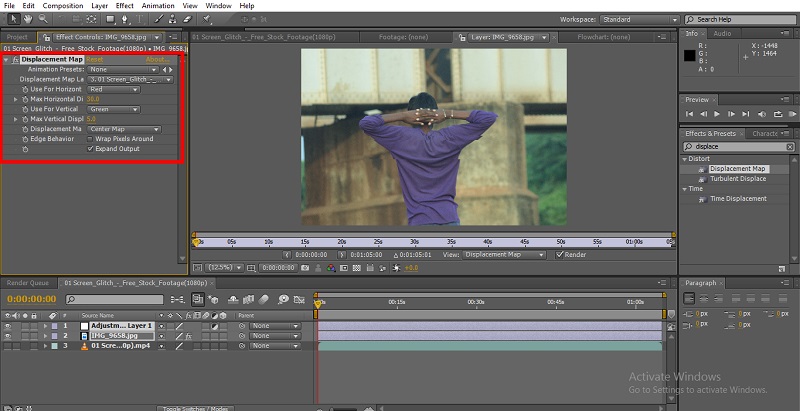Select the Eraser tool
The height and width of the screenshot is (411, 800).
186,19
